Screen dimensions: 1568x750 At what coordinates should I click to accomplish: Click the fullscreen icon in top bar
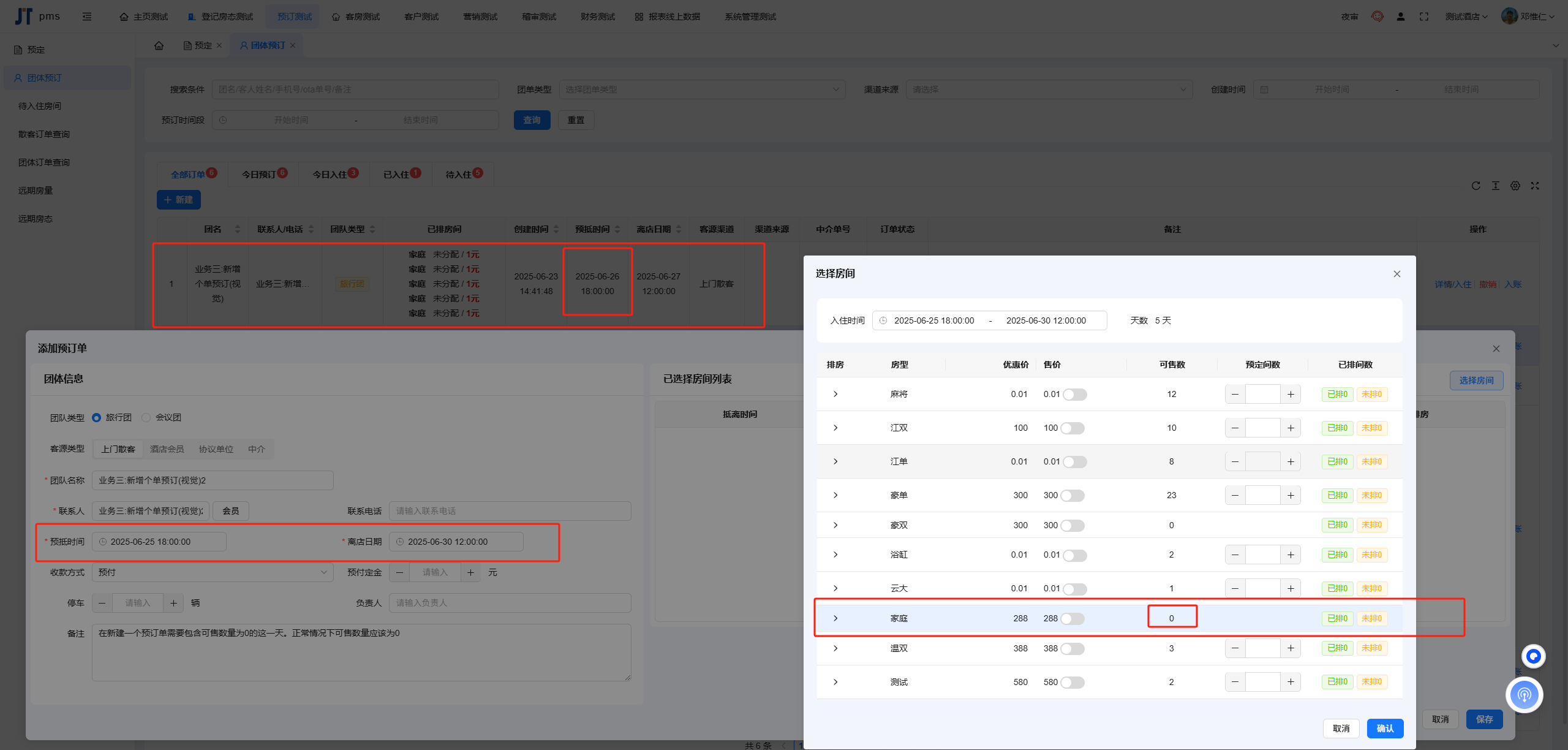[1424, 17]
